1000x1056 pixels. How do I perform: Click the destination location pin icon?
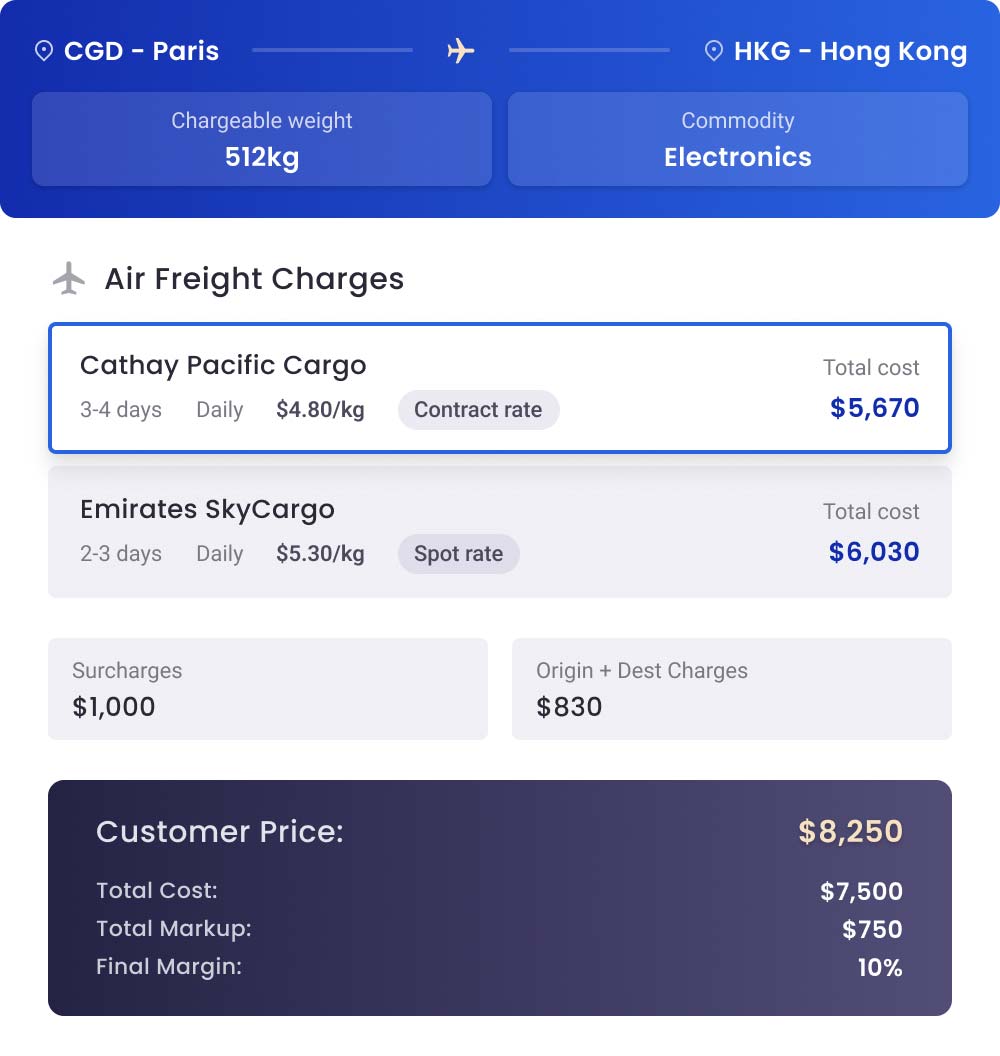pyautogui.click(x=714, y=51)
